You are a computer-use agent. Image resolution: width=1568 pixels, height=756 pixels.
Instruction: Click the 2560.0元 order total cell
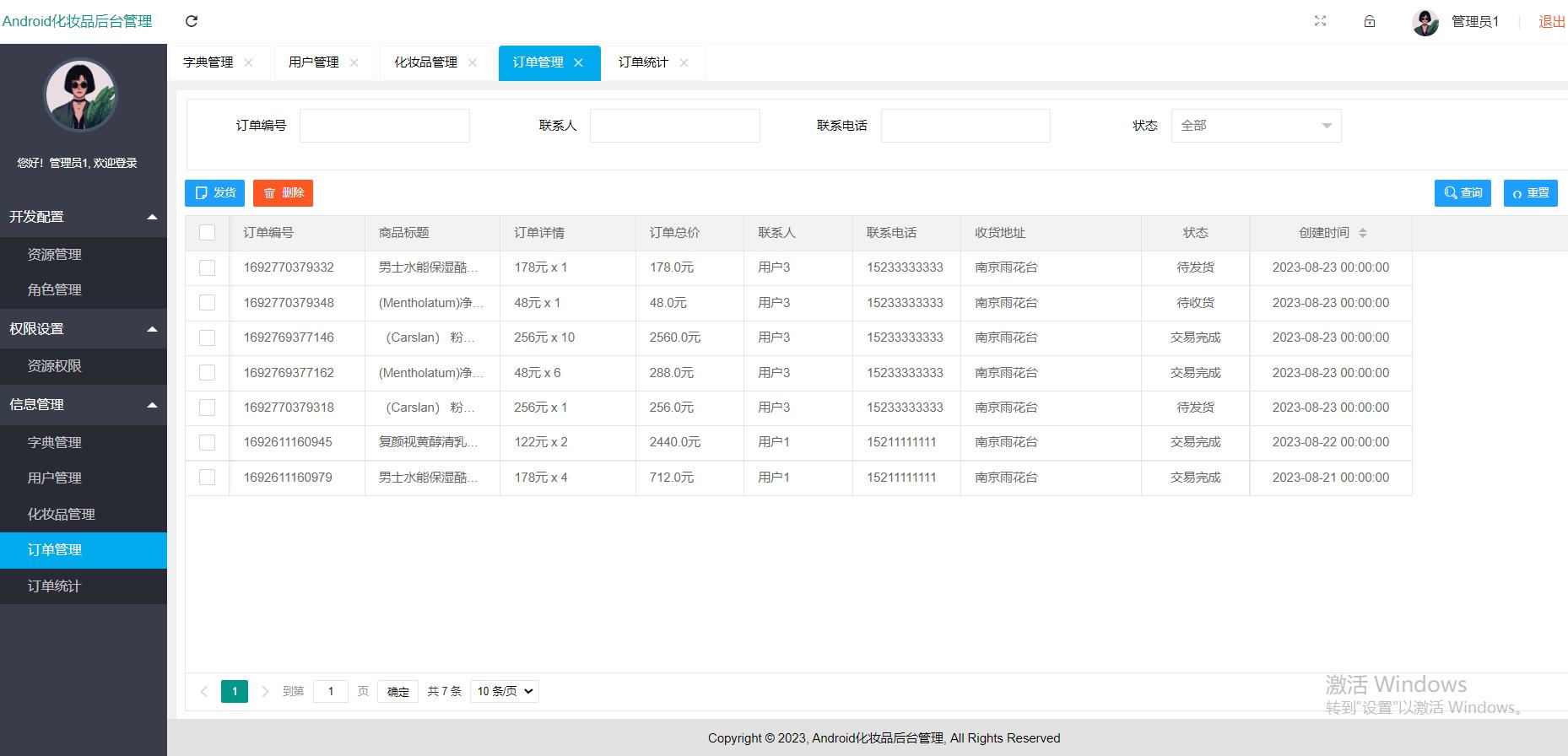(x=690, y=337)
